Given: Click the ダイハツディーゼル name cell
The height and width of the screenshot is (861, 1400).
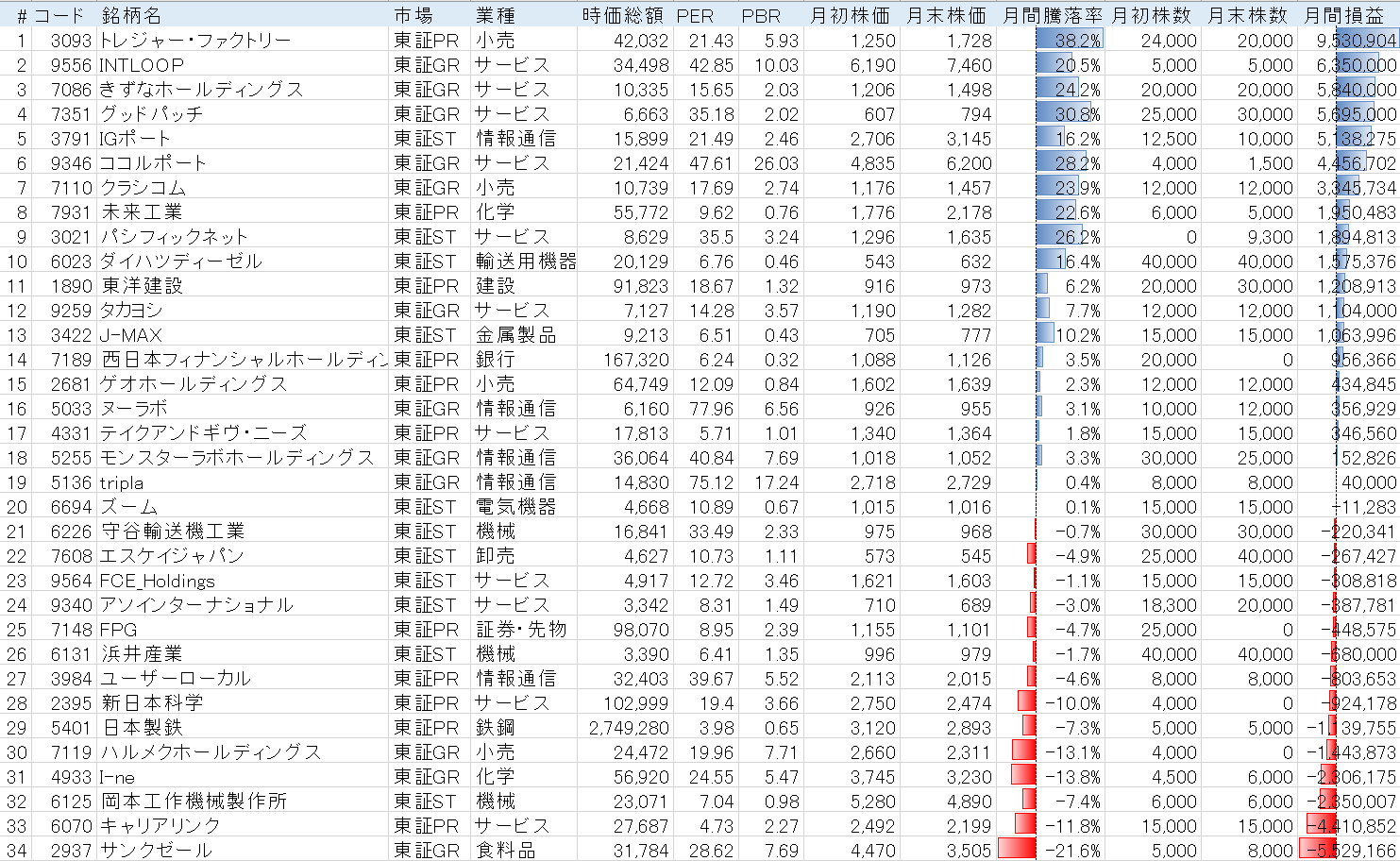Looking at the screenshot, I should point(242,262).
